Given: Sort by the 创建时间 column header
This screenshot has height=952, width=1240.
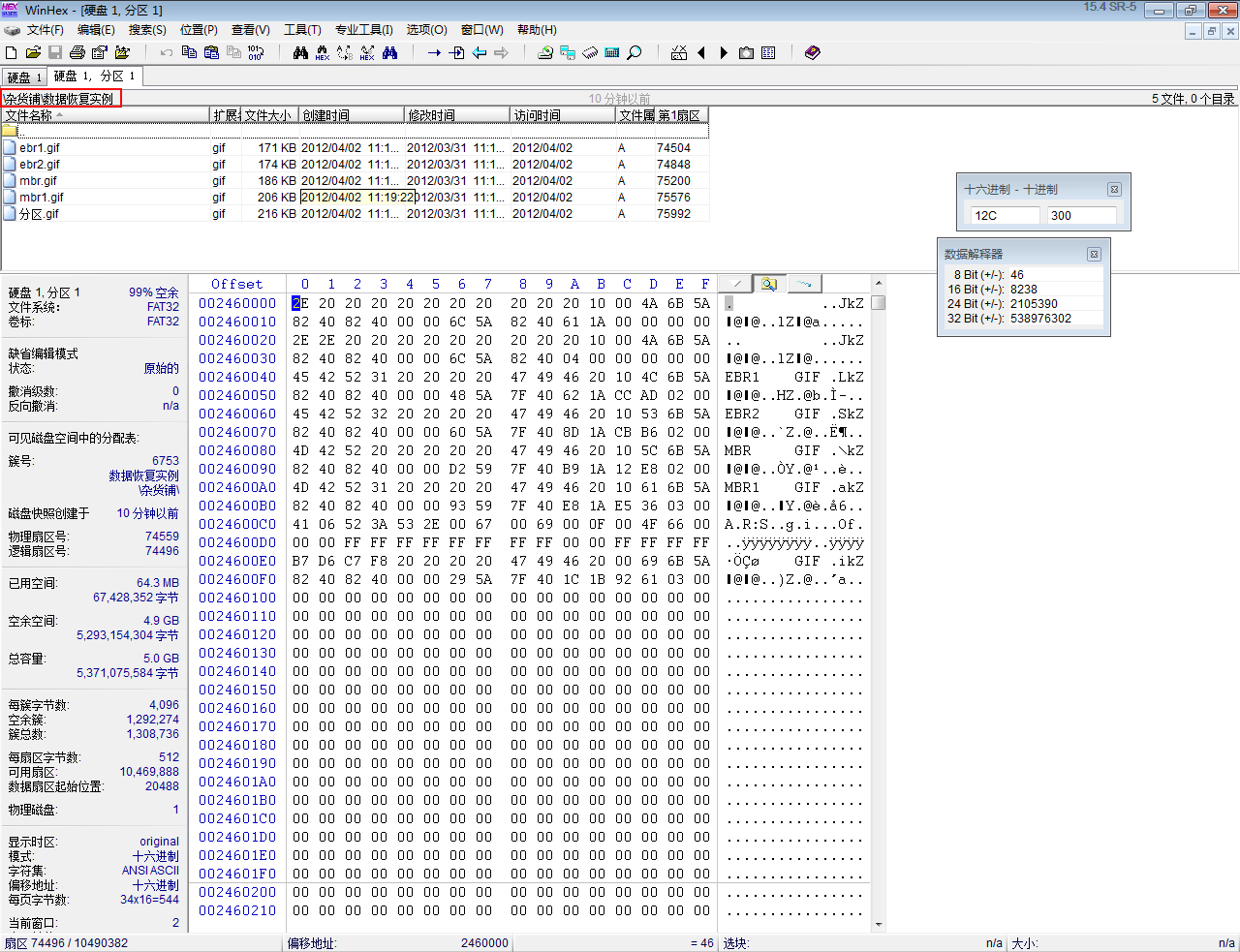Looking at the screenshot, I should click(x=351, y=115).
